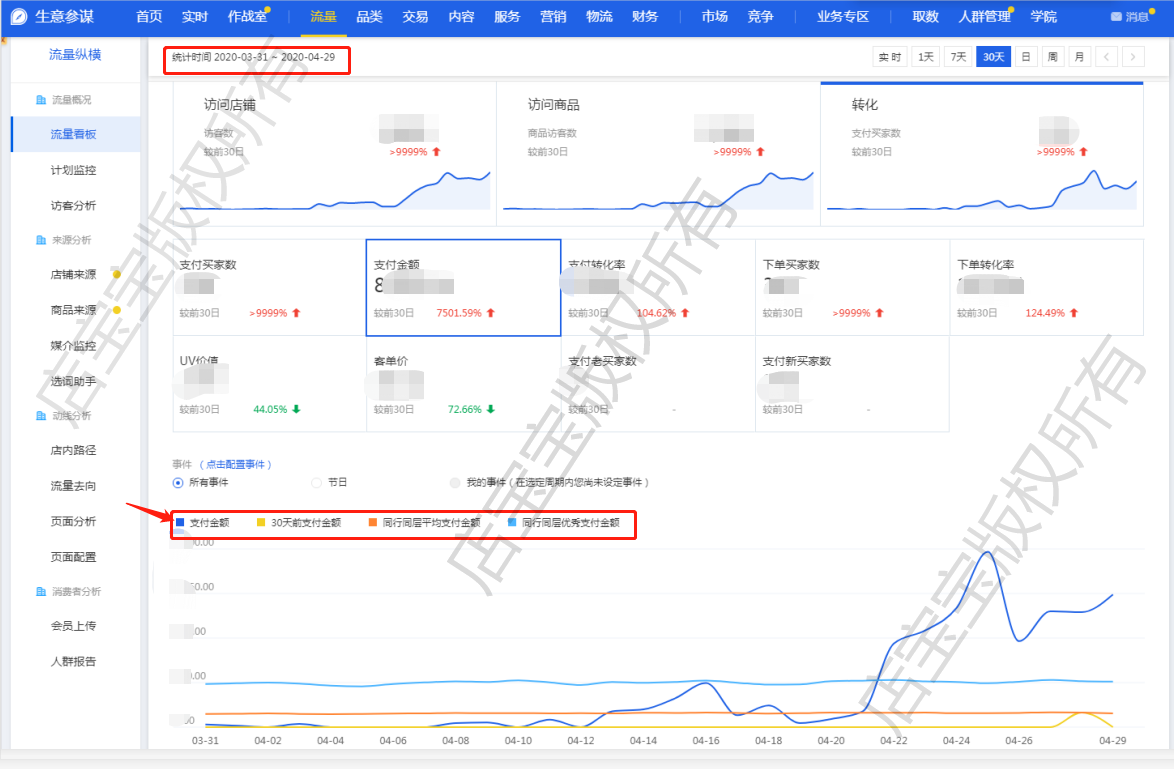The image size is (1174, 769).
Task: Select the 节日 radio button
Action: point(317,482)
